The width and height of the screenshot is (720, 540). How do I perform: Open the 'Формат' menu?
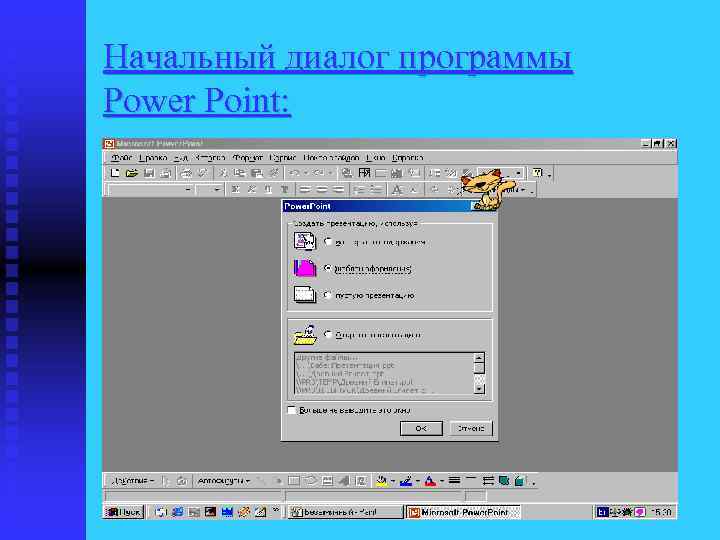[248, 158]
